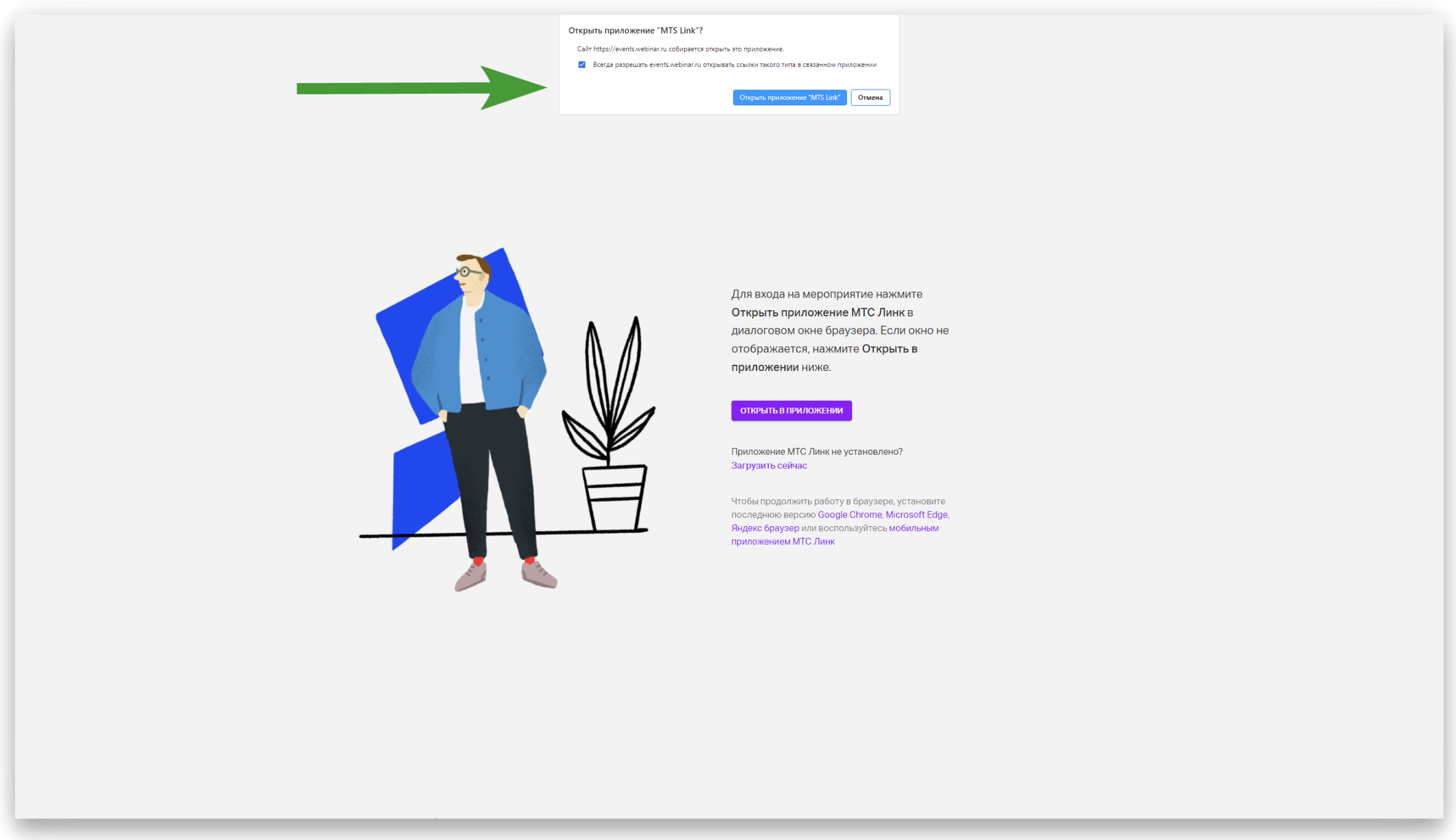
Task: Open the Загрузить сейчас download link
Action: (x=768, y=465)
